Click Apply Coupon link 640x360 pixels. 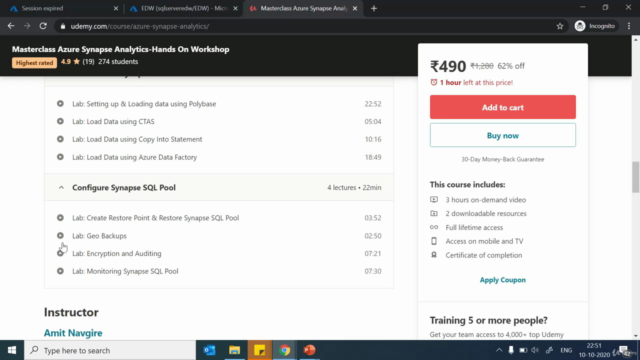pos(502,280)
